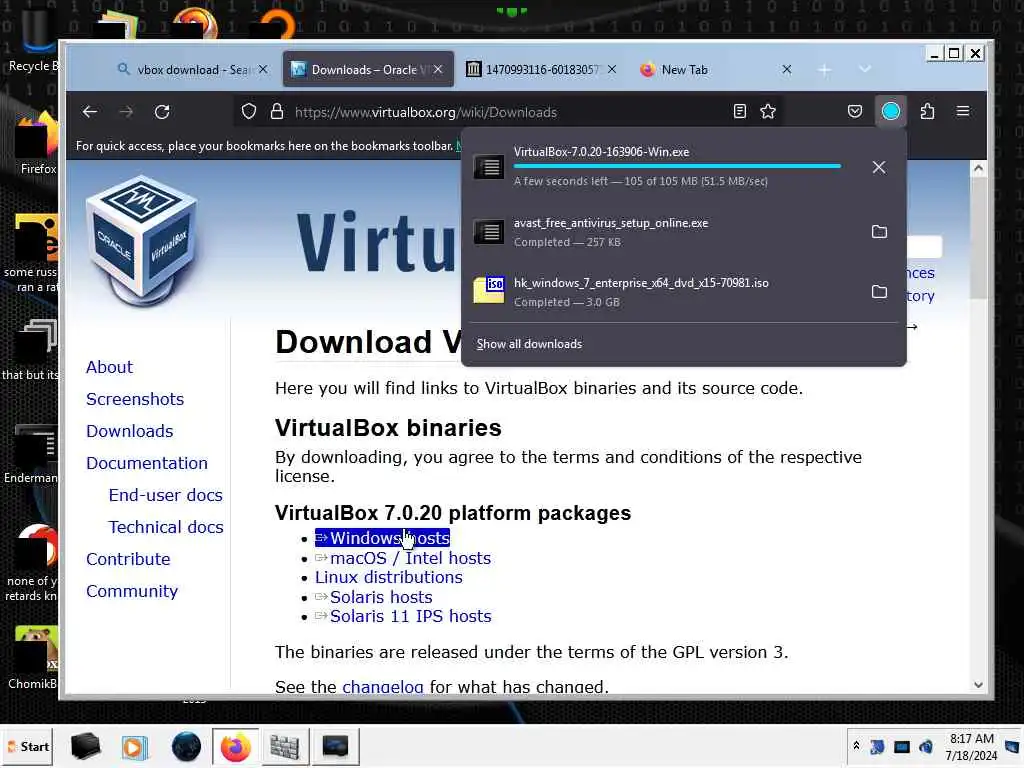This screenshot has height=768, width=1024.
Task: Open the Community sidebar link
Action: (131, 591)
